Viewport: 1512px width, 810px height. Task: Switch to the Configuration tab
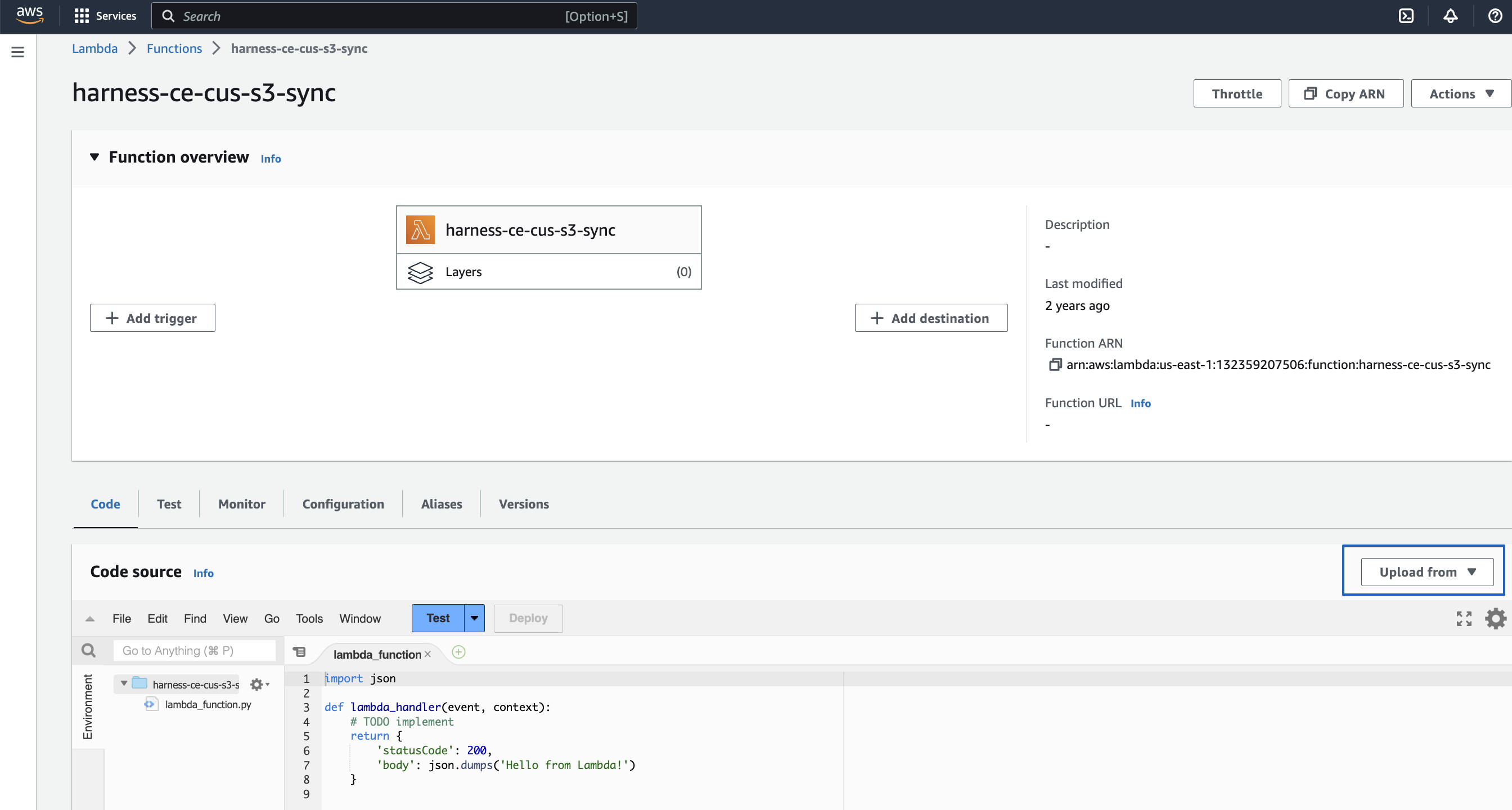pyautogui.click(x=343, y=503)
